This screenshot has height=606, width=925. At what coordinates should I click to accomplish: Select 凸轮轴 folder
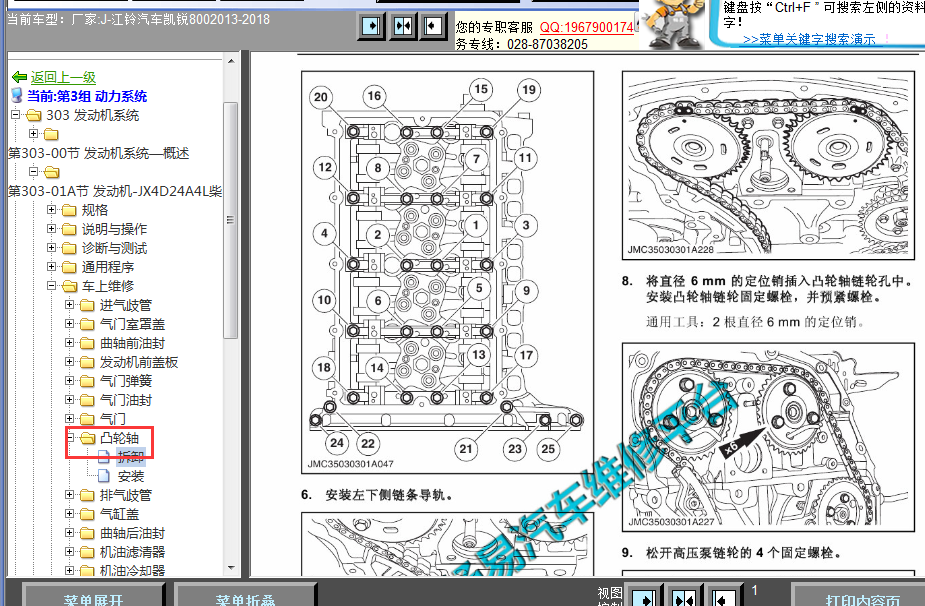click(x=119, y=438)
